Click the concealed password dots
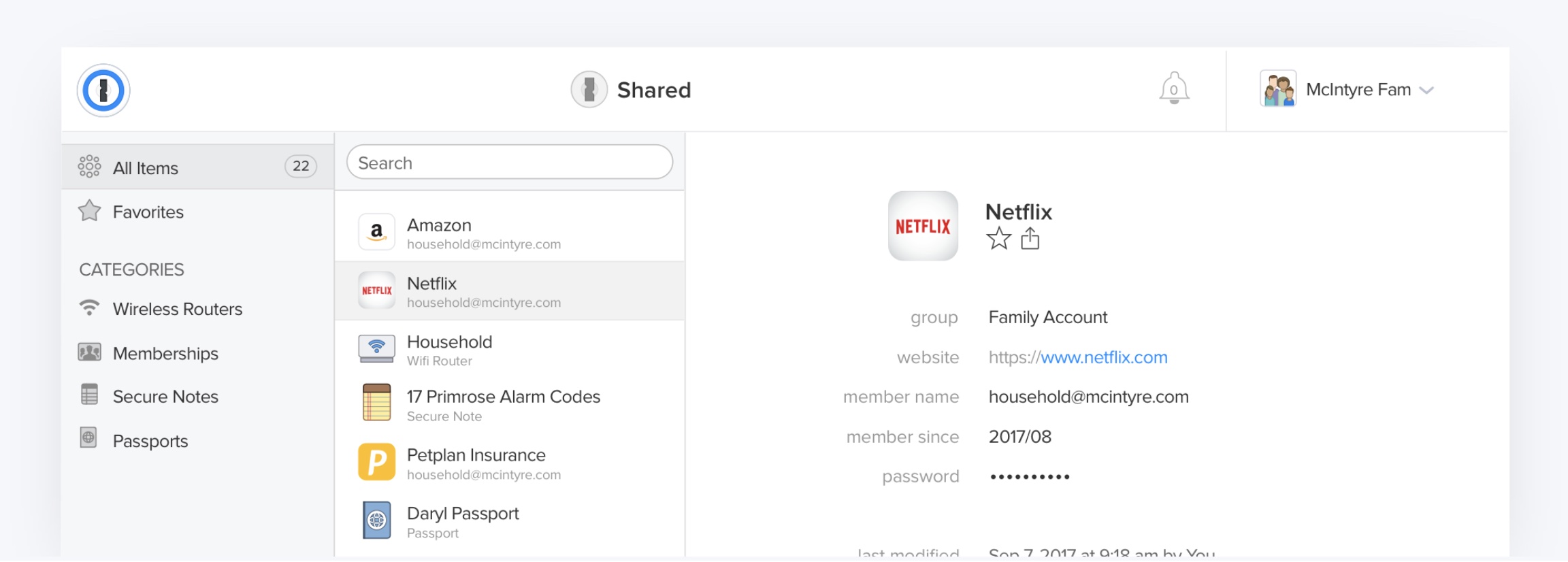 [1030, 477]
